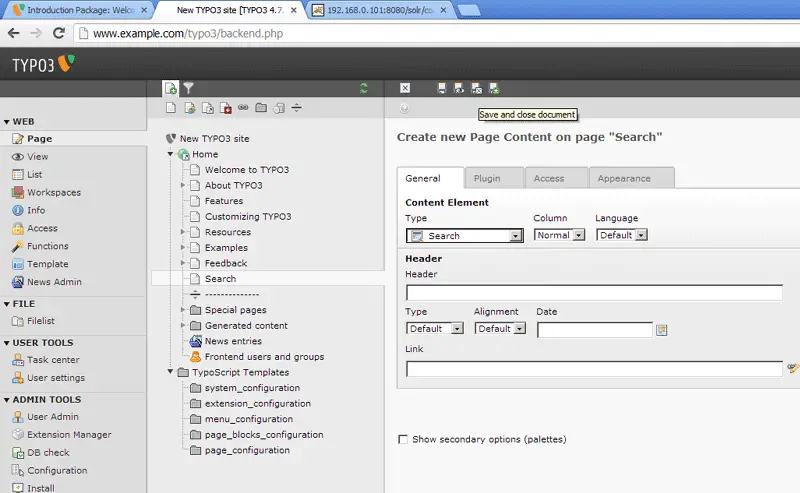Open Workspaces module
This screenshot has height=493, width=800.
click(x=54, y=192)
